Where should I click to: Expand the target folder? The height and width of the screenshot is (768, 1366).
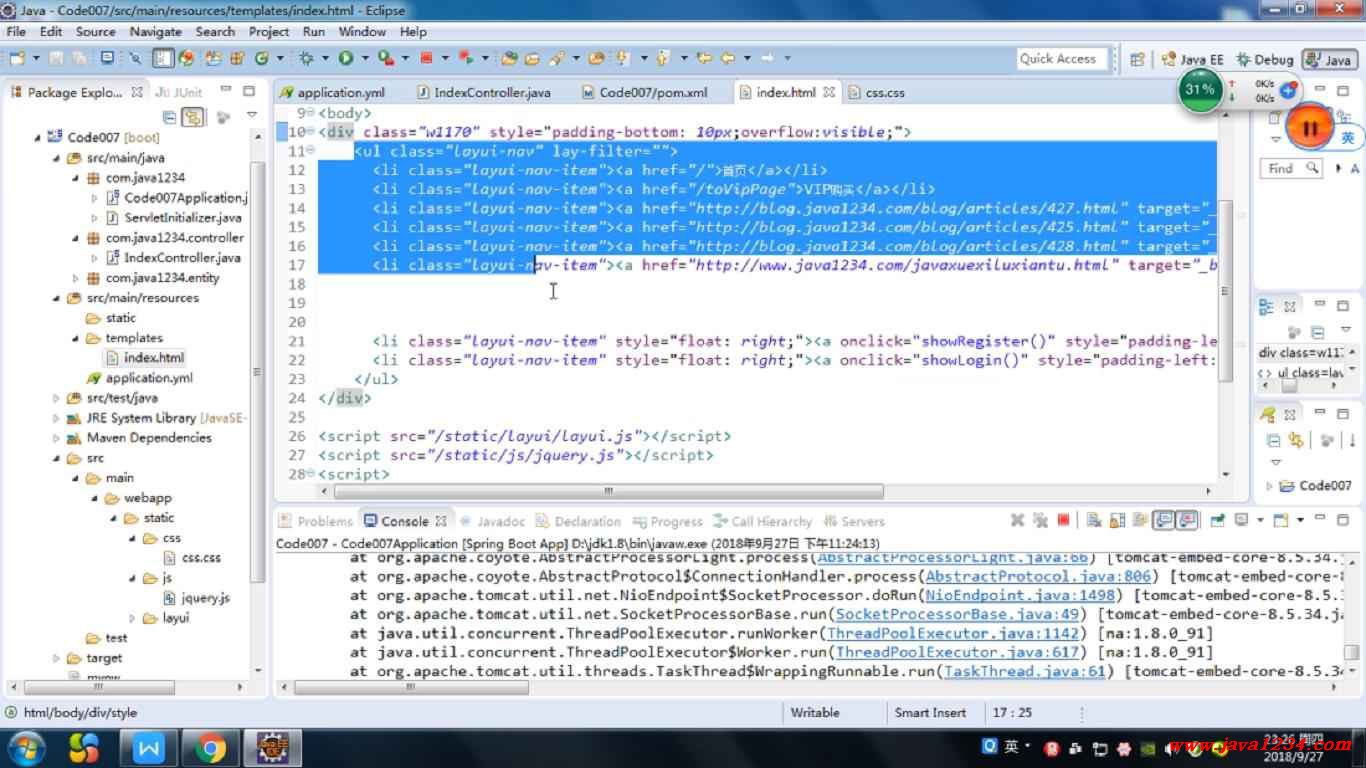coord(57,658)
